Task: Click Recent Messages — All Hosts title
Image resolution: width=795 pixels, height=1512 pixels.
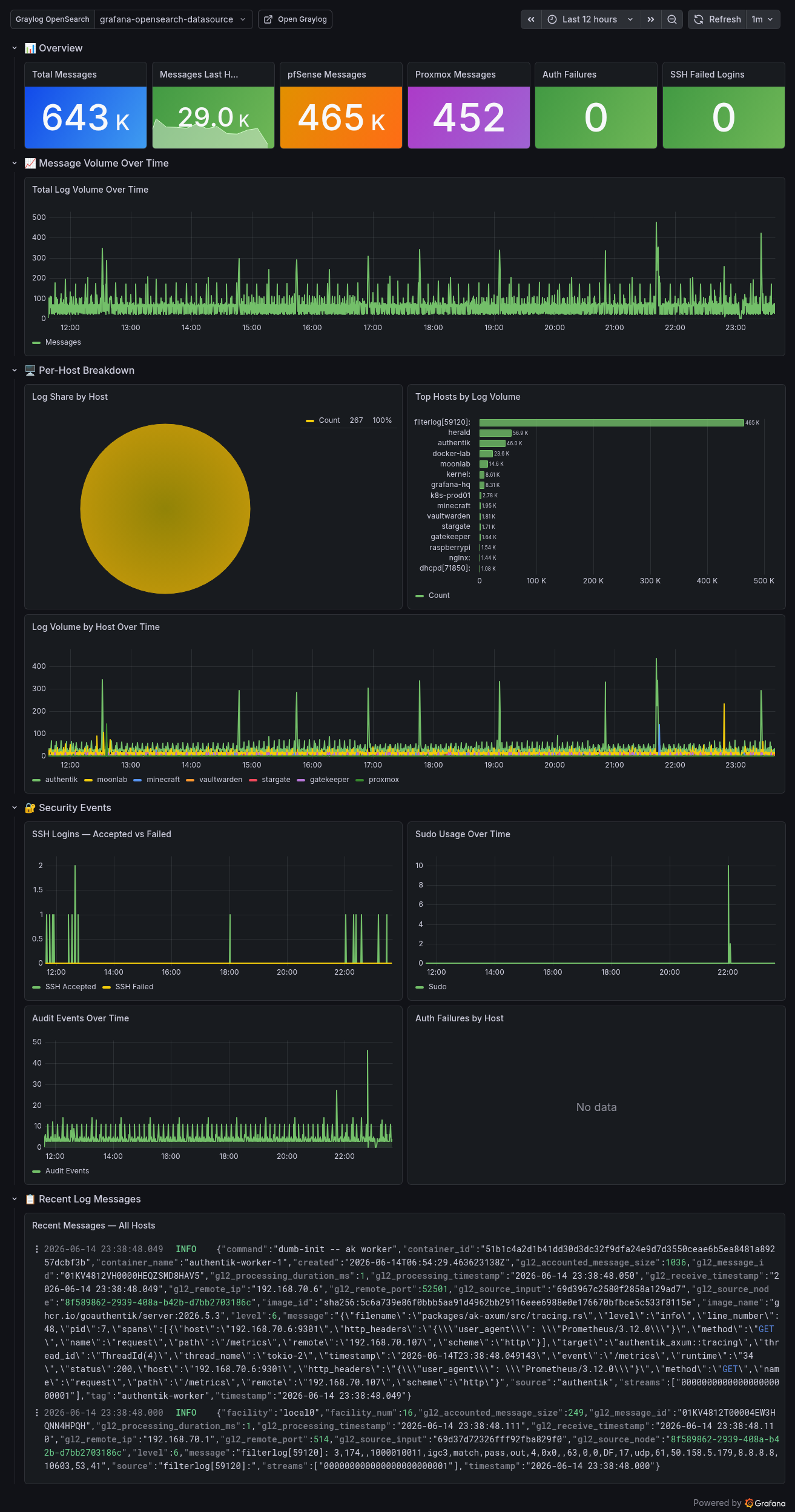Action: tap(93, 1225)
